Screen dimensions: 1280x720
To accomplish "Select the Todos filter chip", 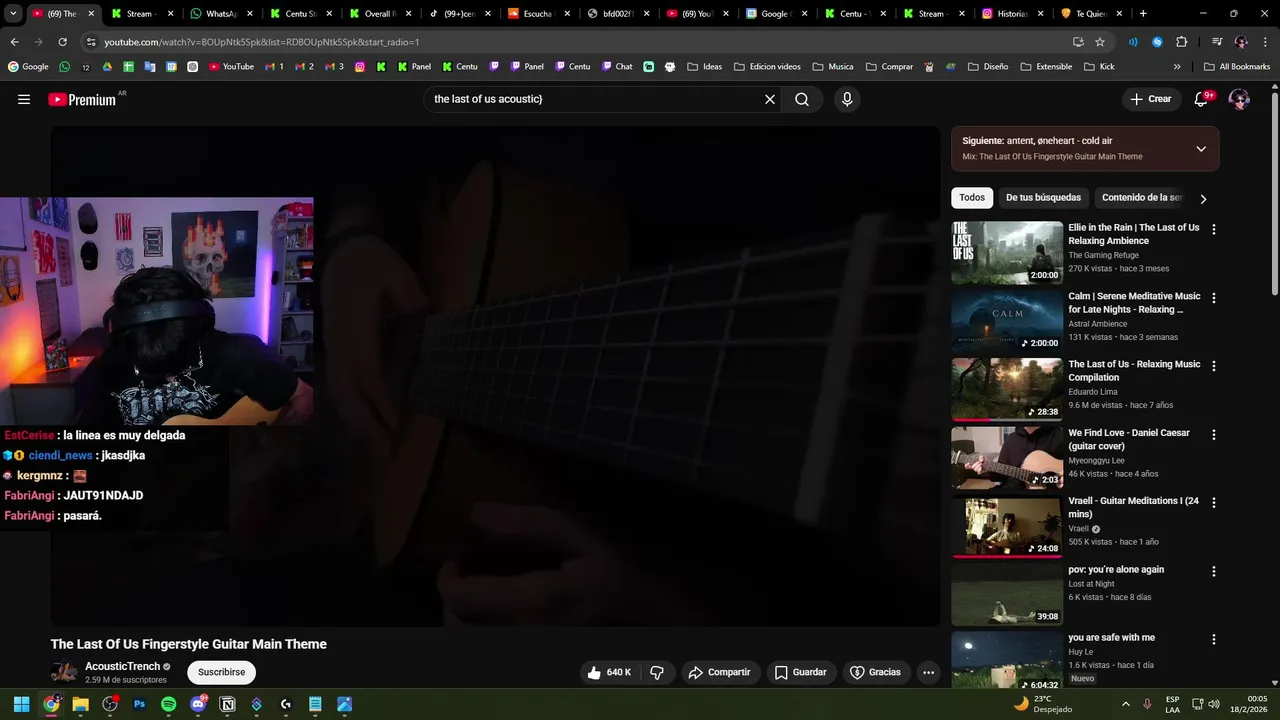I will tap(972, 198).
